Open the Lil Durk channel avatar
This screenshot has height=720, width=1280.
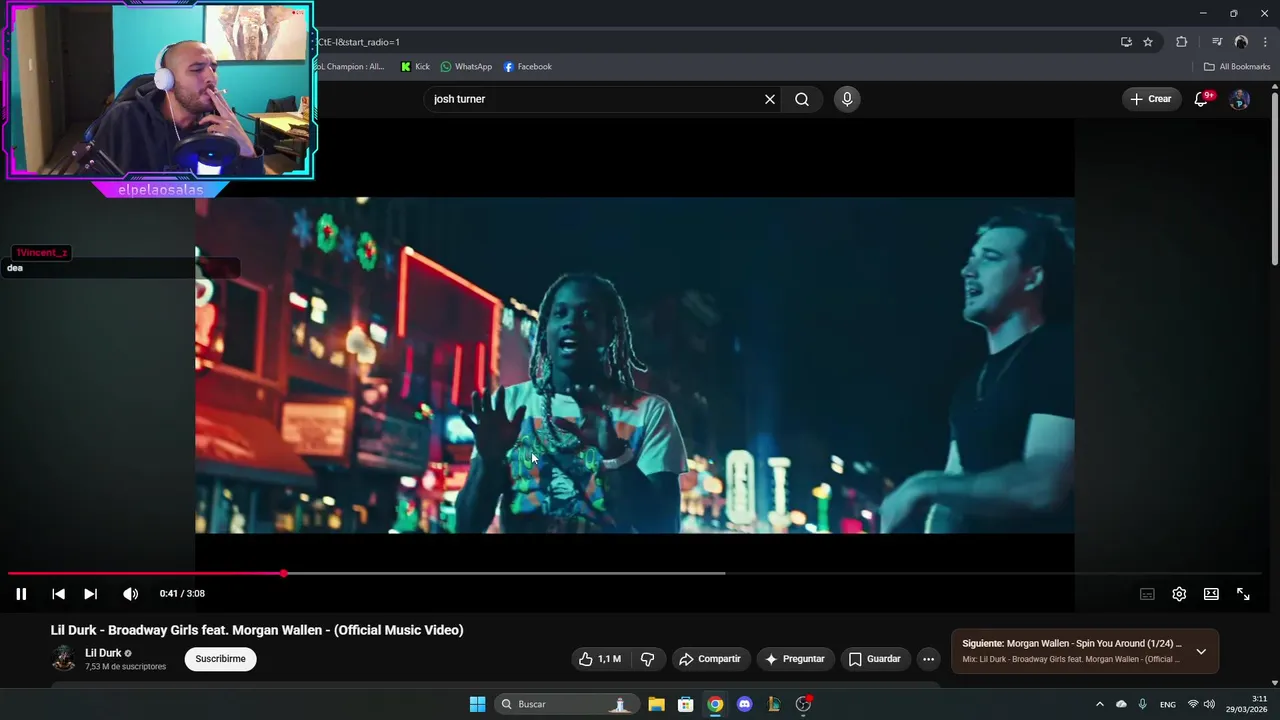tap(63, 658)
